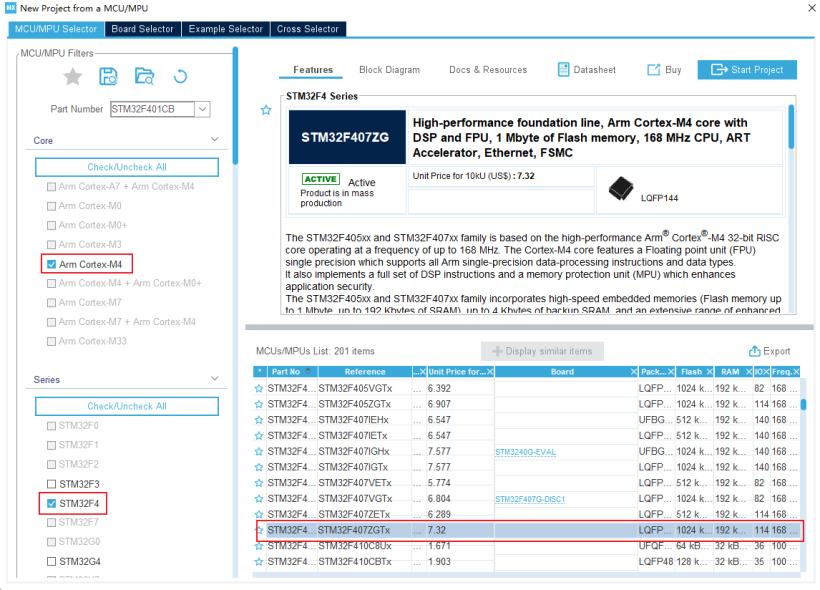Open Datasheet document icon
Viewport: 820px width, 590px height.
click(x=563, y=70)
